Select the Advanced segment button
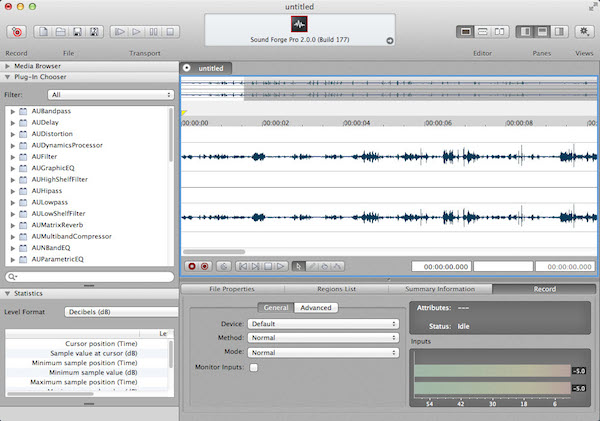This screenshot has width=600, height=421. 315,308
